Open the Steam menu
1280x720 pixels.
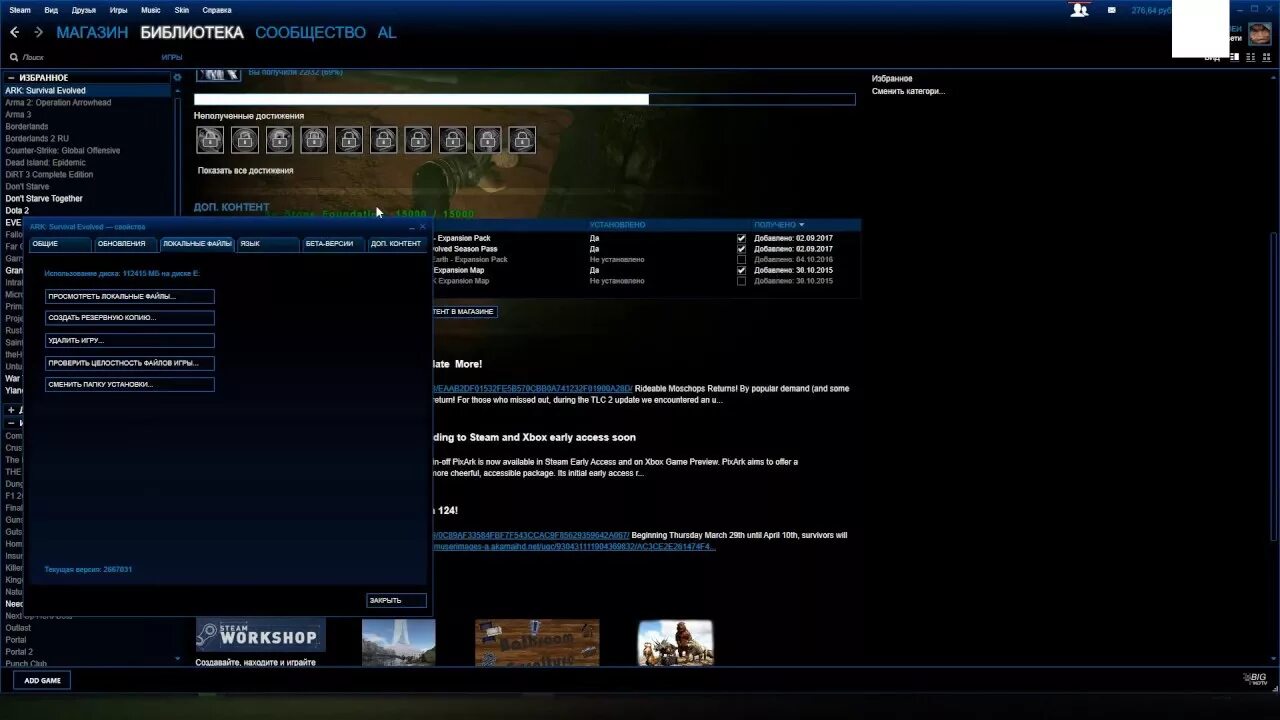(x=20, y=10)
